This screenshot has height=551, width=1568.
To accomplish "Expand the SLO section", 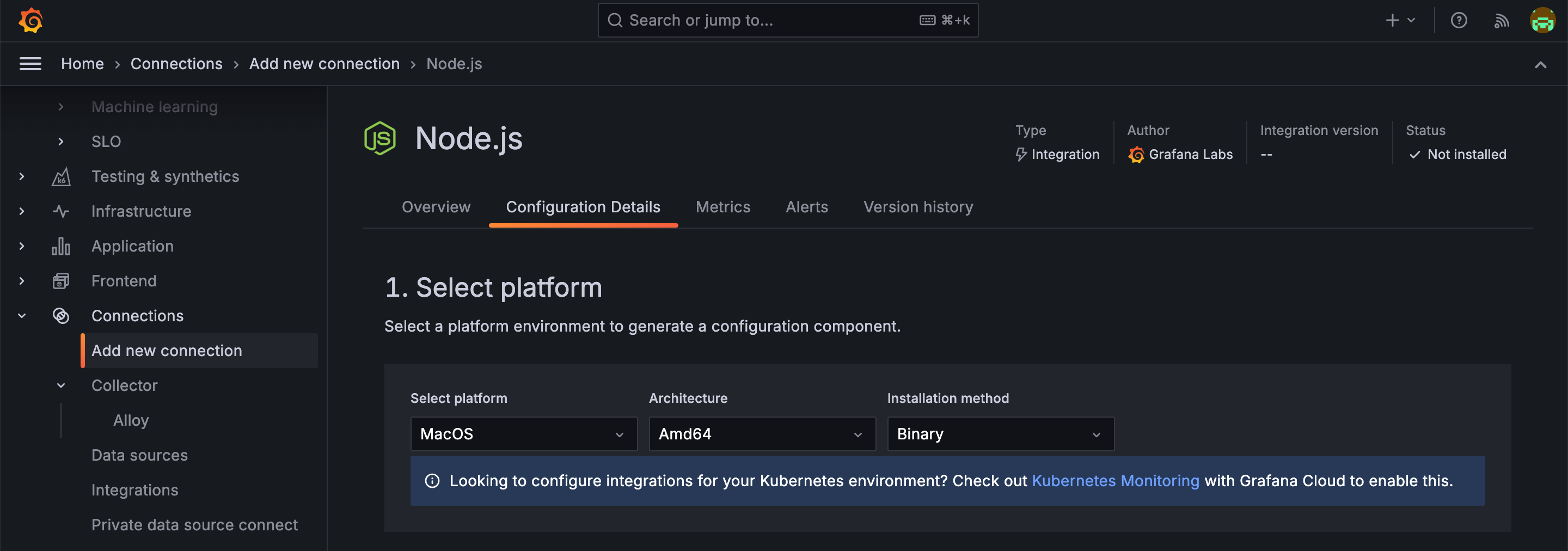I will click(61, 141).
